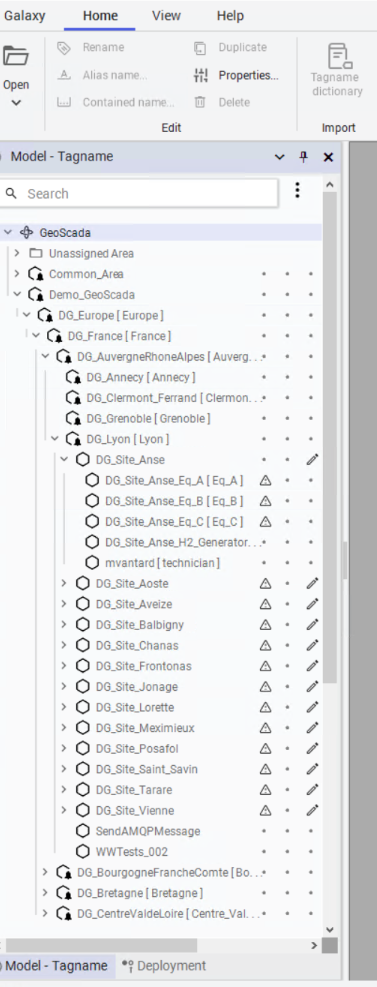Viewport: 377px width, 987px height.
Task: Click the Properties sliders icon
Action: [x=200, y=76]
